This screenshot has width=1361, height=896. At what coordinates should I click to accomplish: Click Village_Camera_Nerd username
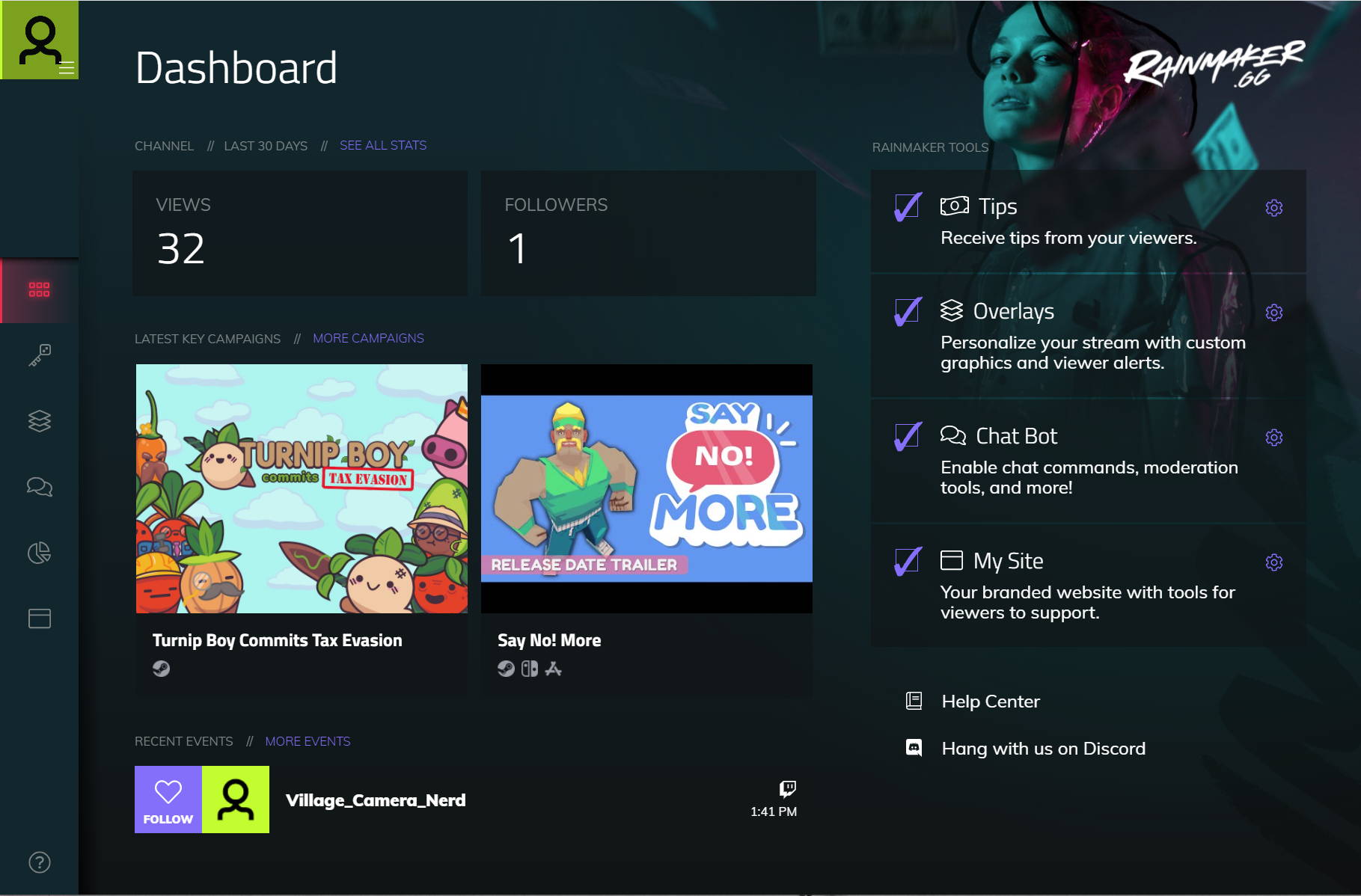tap(376, 800)
